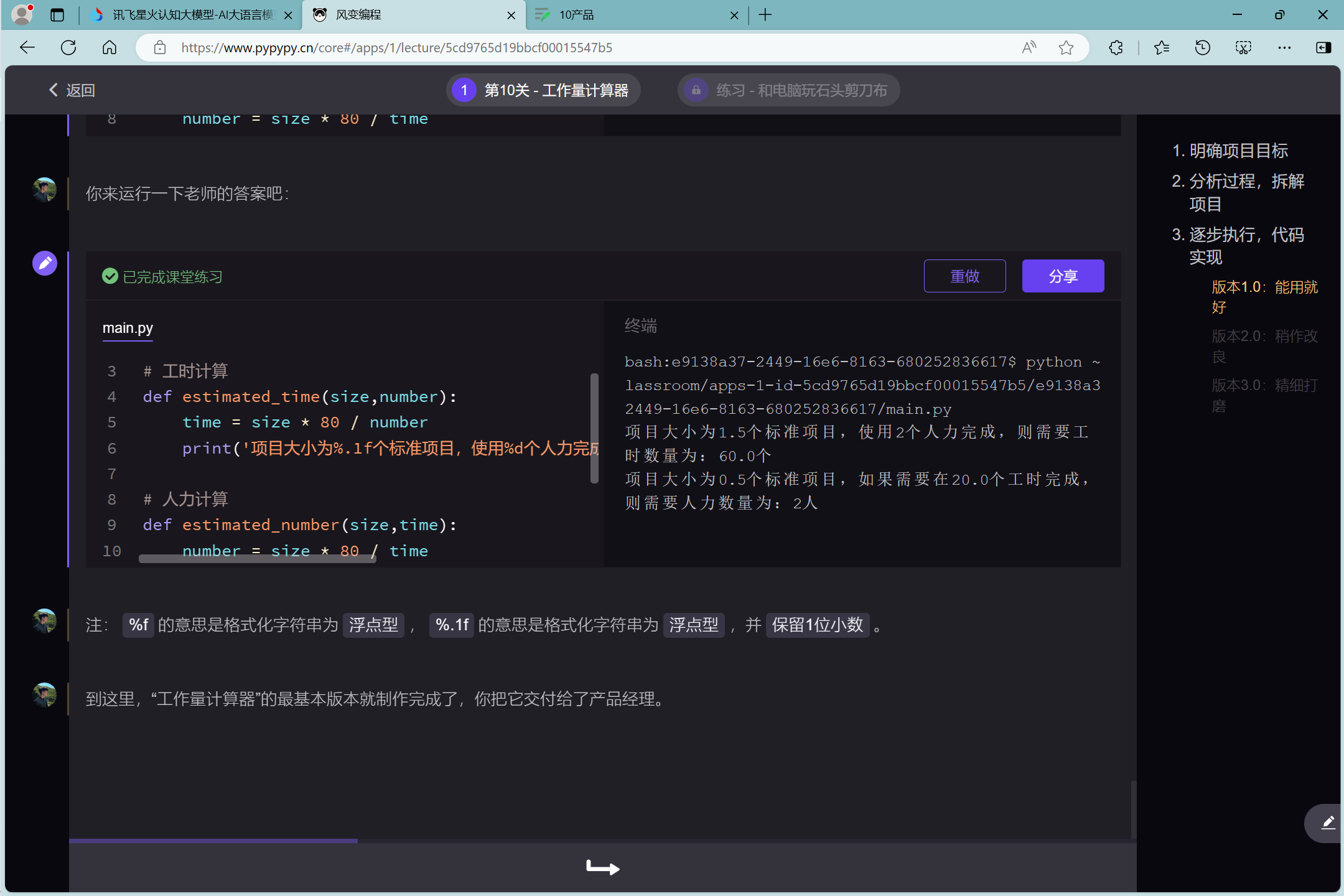This screenshot has width=1344, height=896.
Task: Click the purple pencil exercise icon
Action: (x=45, y=264)
